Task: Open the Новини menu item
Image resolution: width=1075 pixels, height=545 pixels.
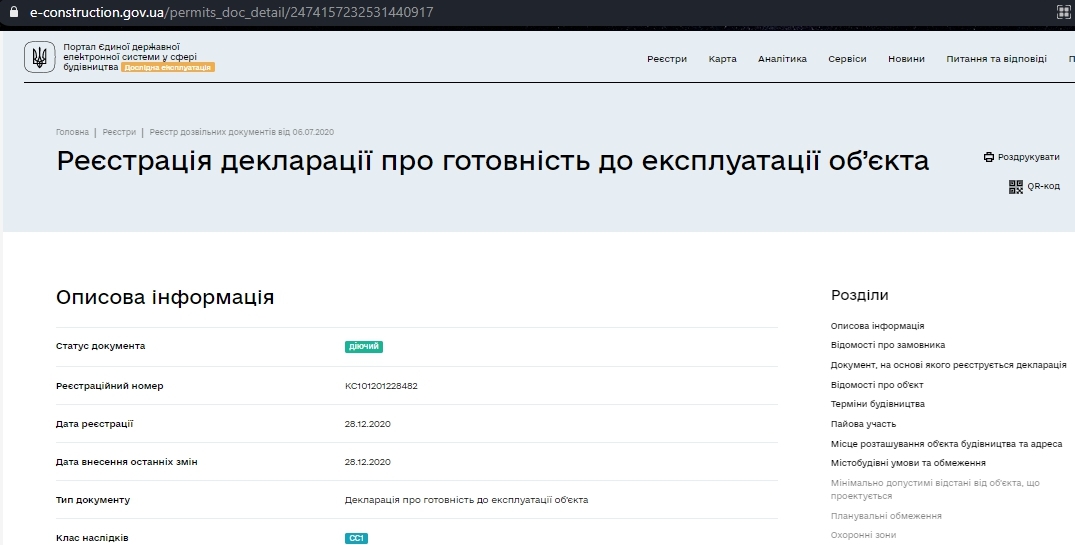Action: click(906, 59)
